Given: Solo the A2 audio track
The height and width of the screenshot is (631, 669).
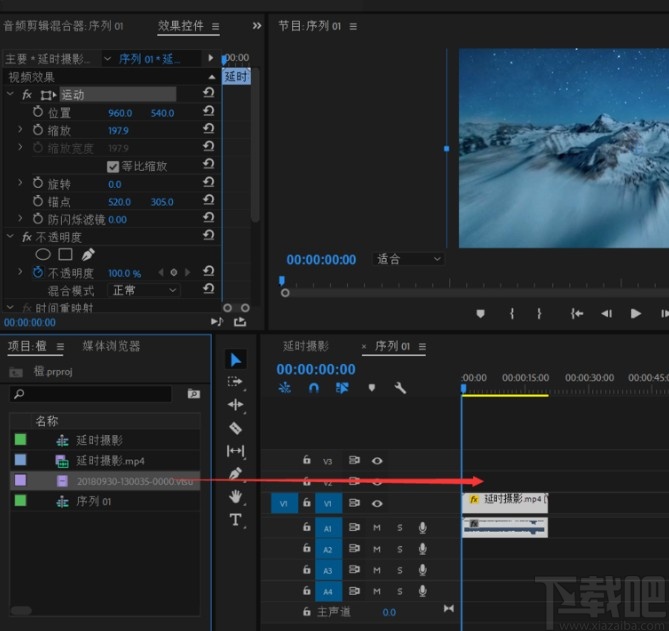Looking at the screenshot, I should click(400, 549).
